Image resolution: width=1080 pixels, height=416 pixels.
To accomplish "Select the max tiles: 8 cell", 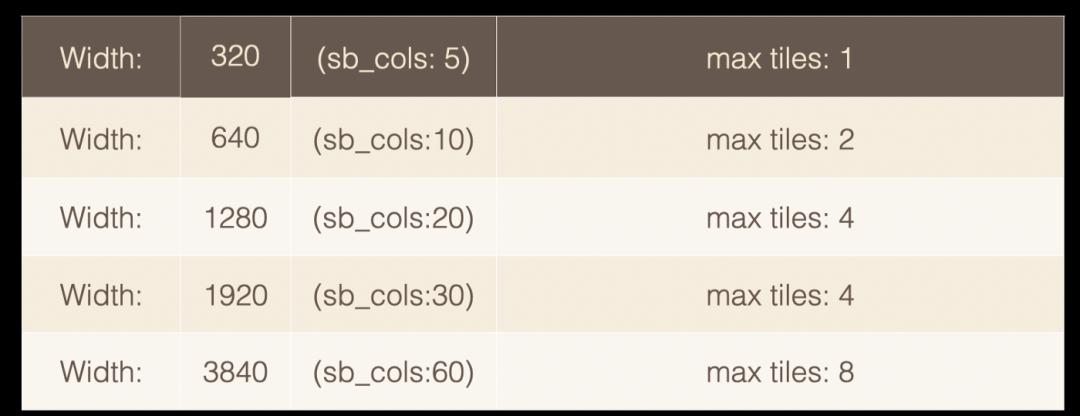I will click(779, 372).
